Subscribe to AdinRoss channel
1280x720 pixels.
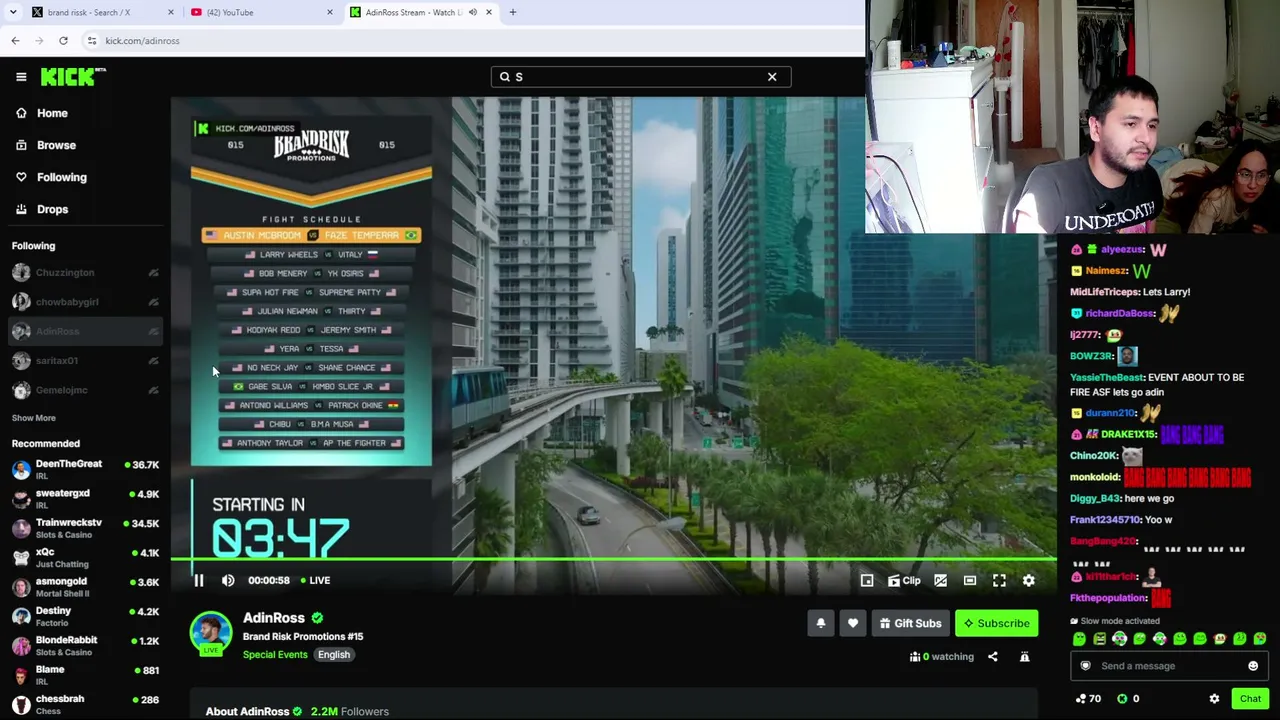[996, 623]
